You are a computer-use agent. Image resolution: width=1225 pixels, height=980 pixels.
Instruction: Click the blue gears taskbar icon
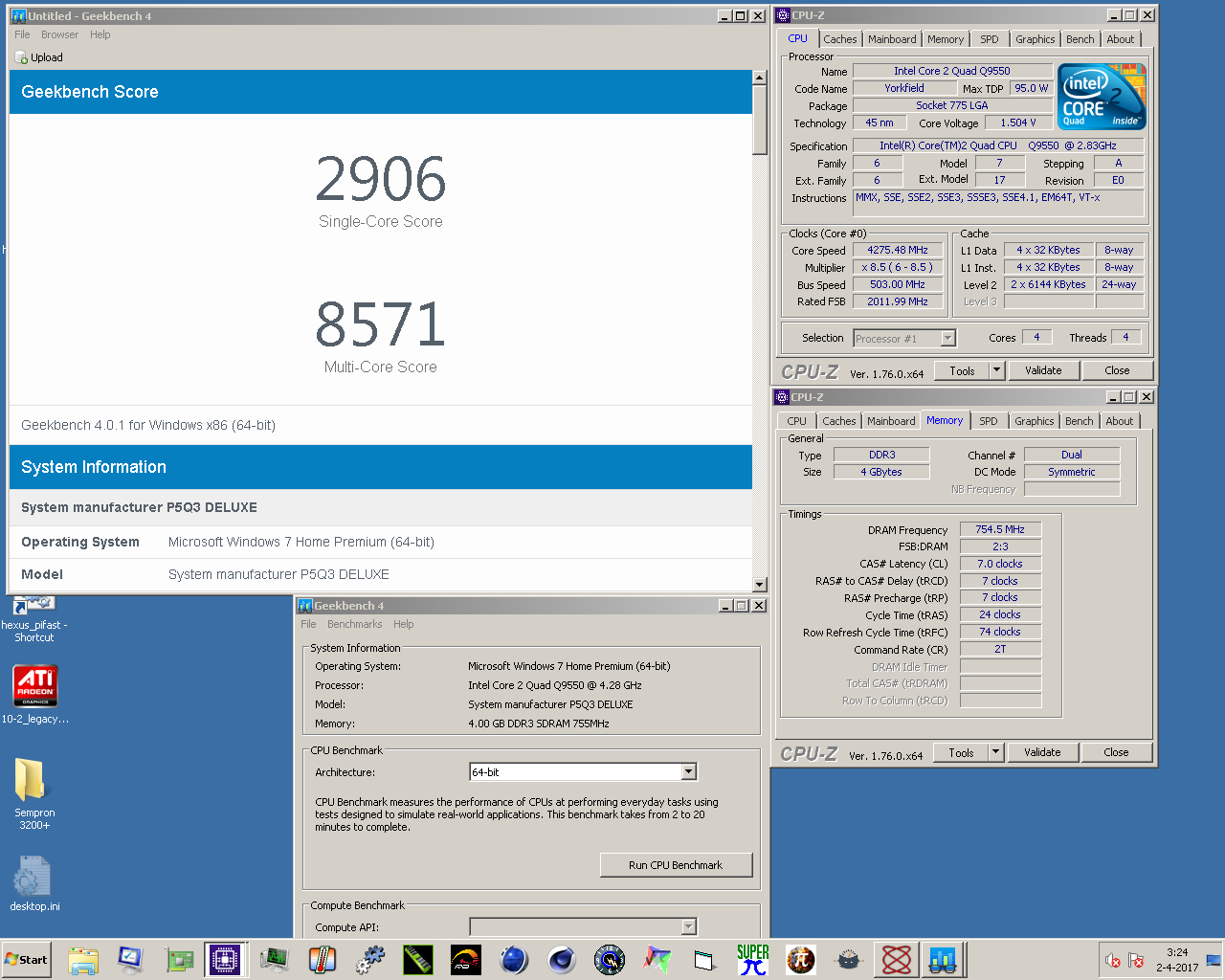(x=370, y=960)
